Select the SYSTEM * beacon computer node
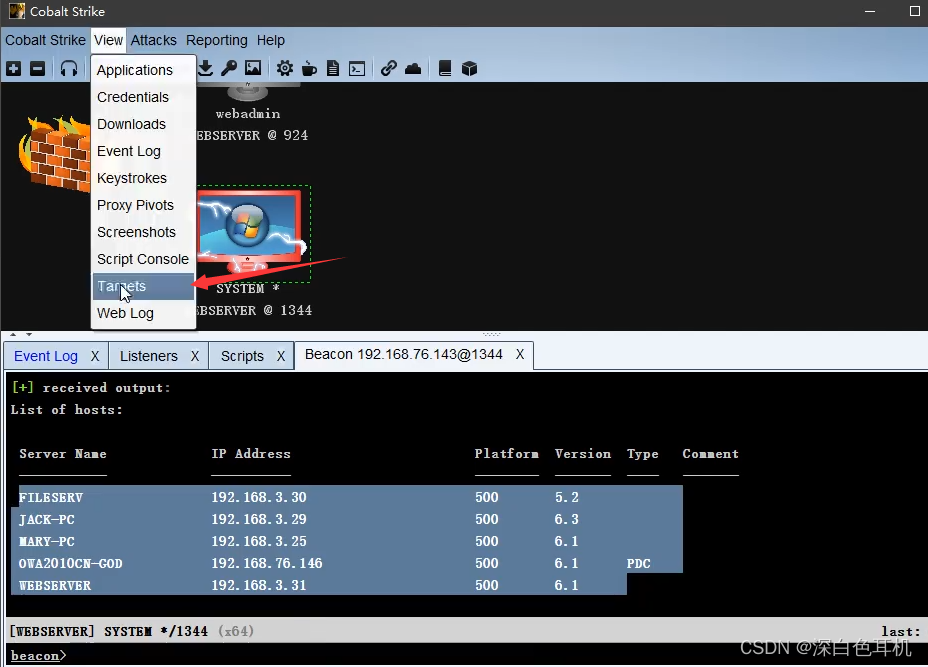Image resolution: width=928 pixels, height=667 pixels. [250, 230]
